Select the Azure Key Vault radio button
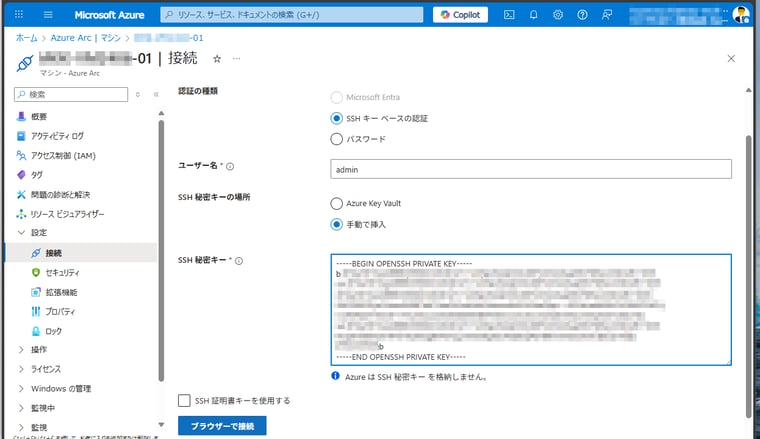 point(336,204)
